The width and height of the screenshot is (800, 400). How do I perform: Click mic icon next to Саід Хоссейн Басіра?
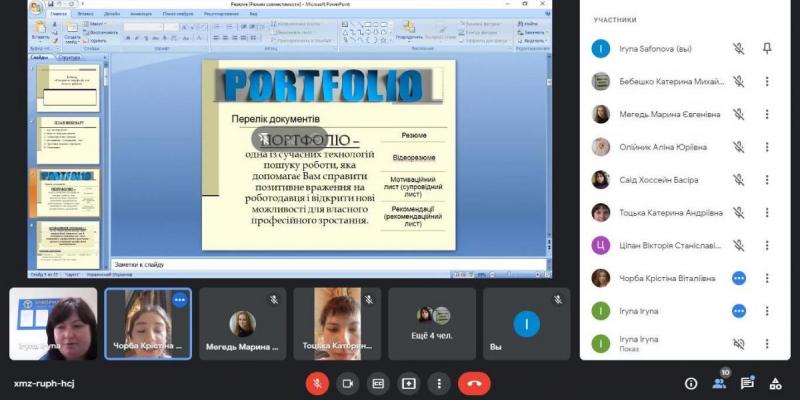pyautogui.click(x=738, y=180)
